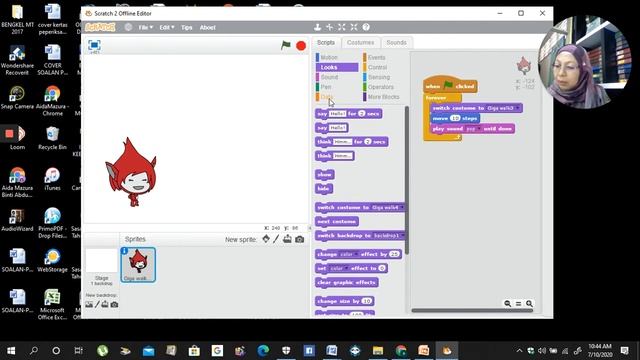Select the Pen block category
Screen dimensions: 640x360
tap(337, 87)
